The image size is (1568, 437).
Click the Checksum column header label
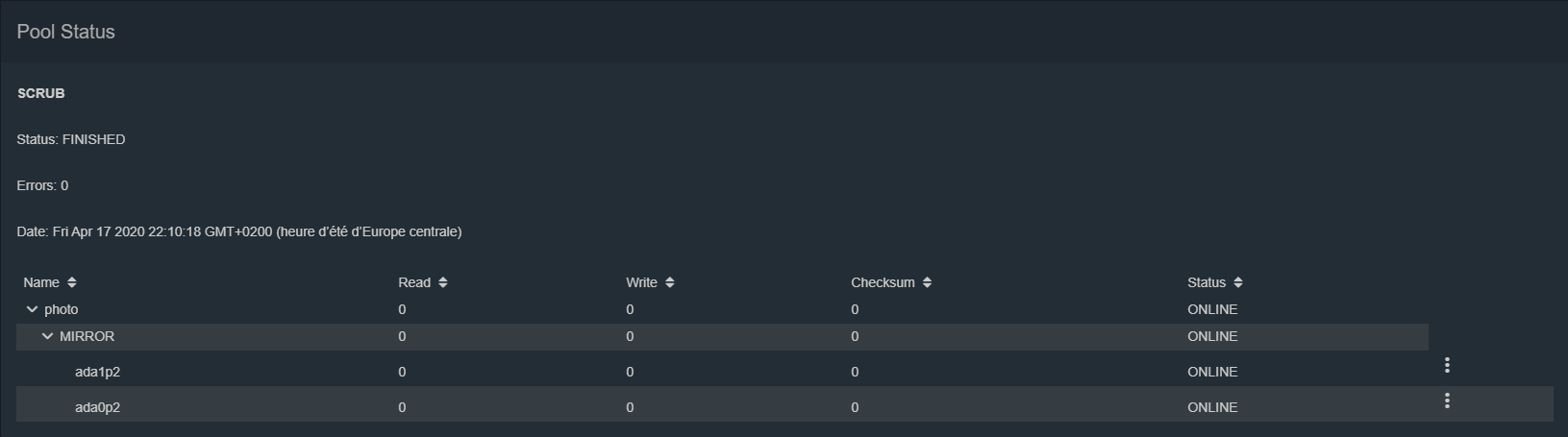tap(883, 282)
